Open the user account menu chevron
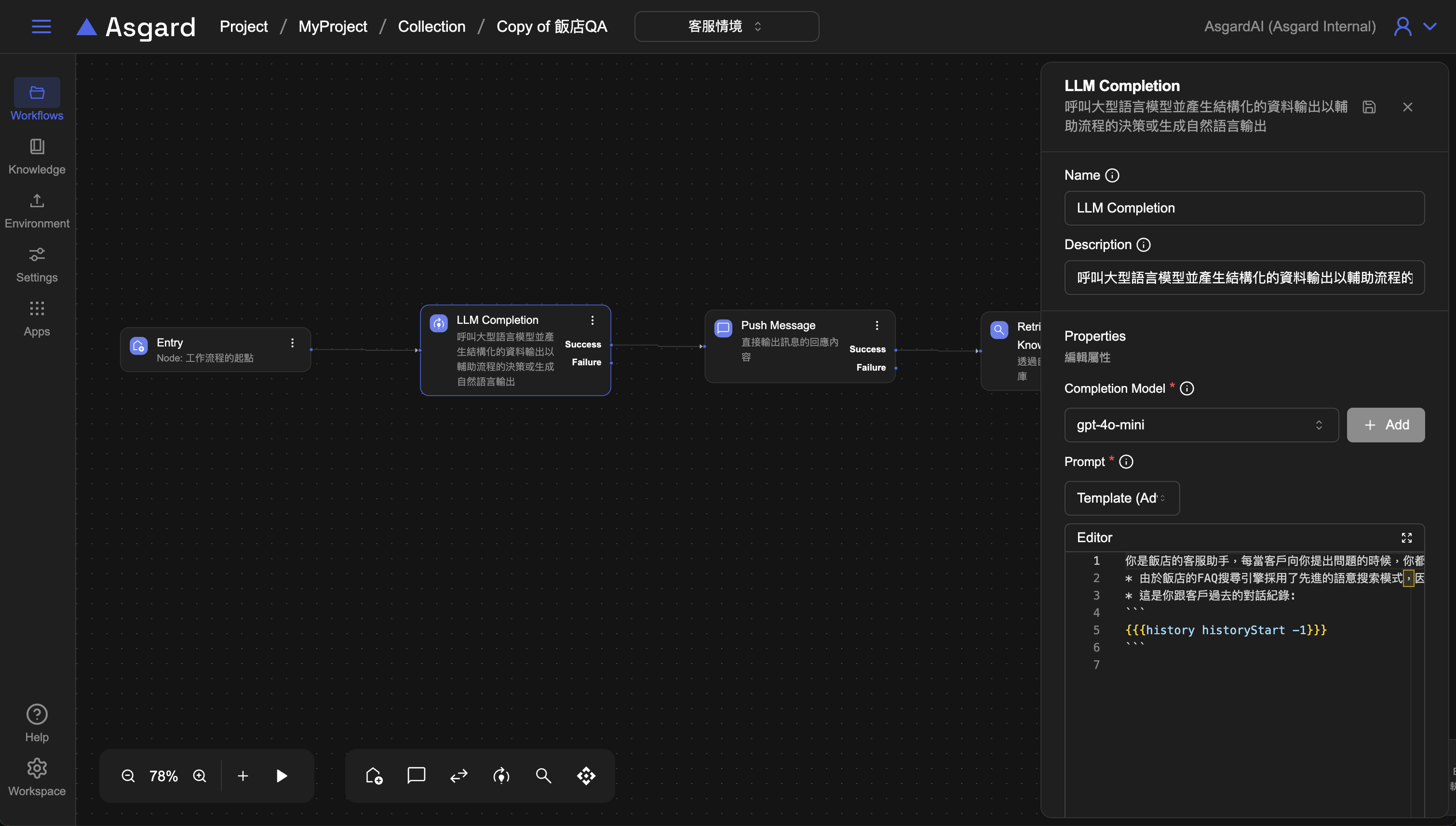1456x826 pixels. pos(1430,27)
